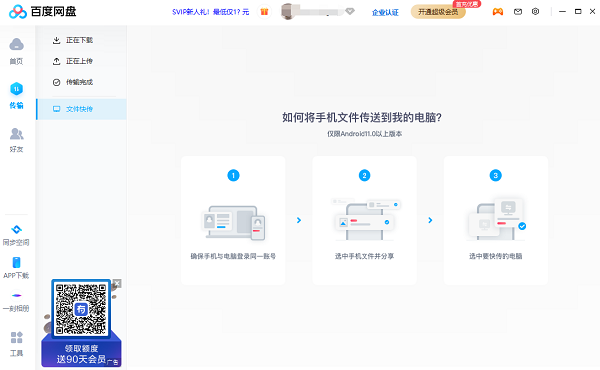Click 开通超级会员 button
This screenshot has height=370, width=600.
point(438,12)
